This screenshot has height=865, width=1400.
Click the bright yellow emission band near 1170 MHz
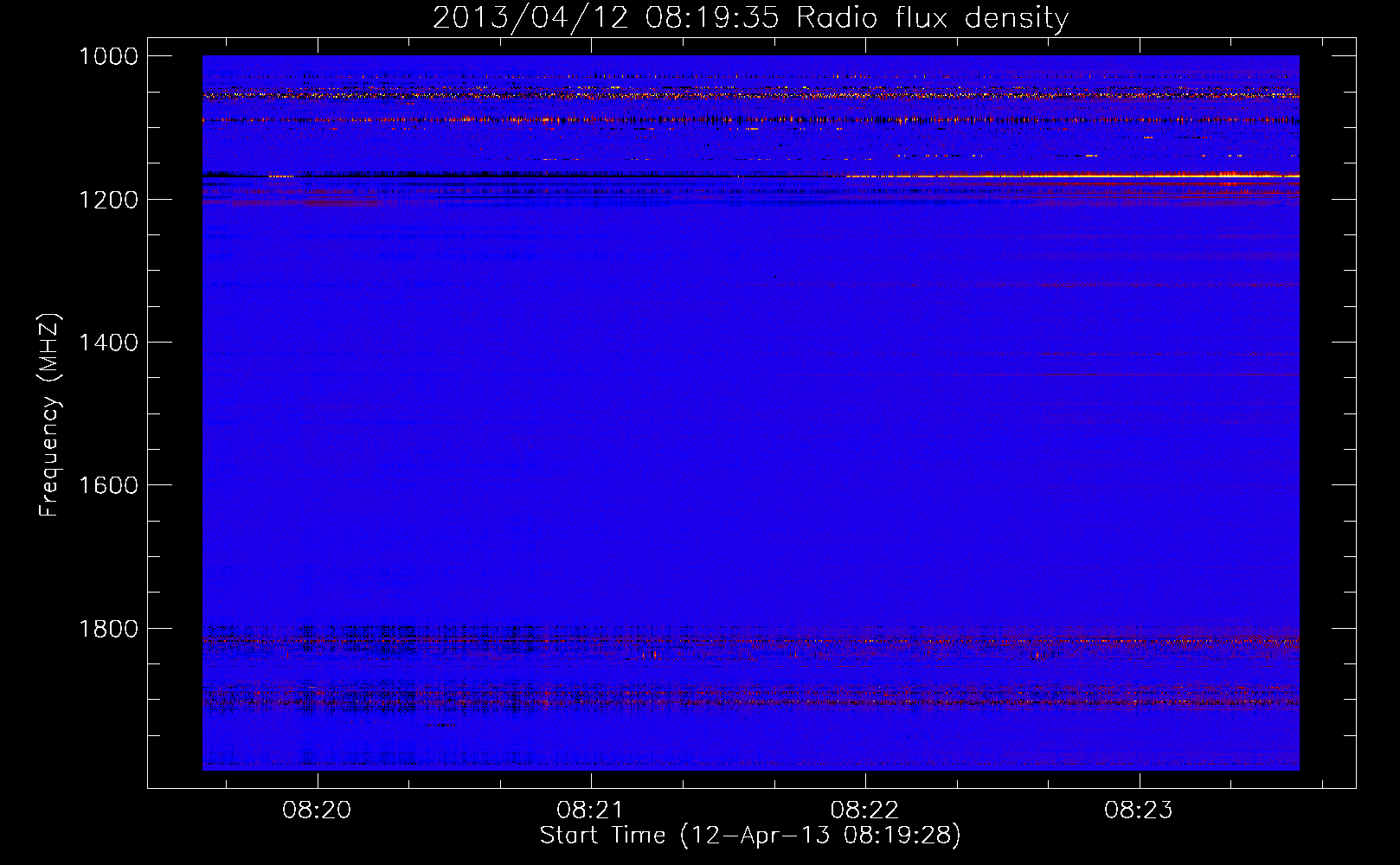1073,176
